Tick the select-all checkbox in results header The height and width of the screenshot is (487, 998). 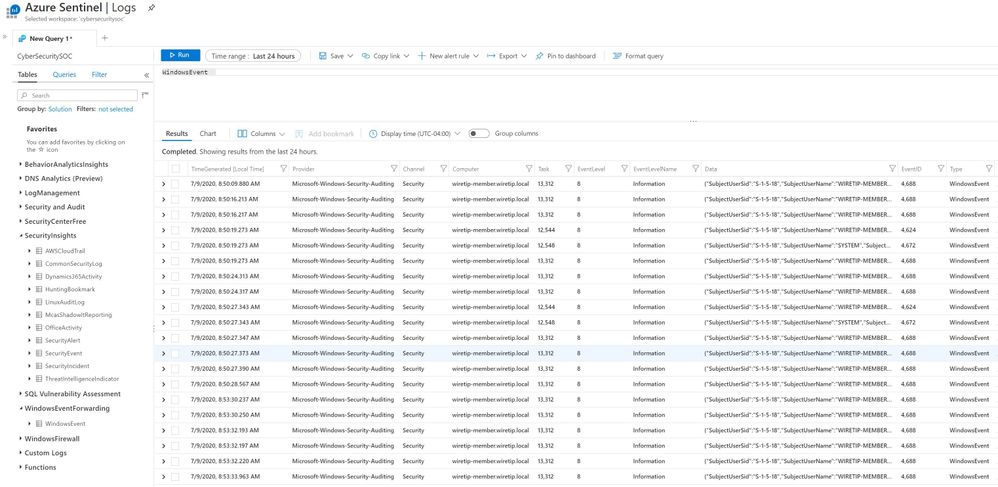point(176,169)
